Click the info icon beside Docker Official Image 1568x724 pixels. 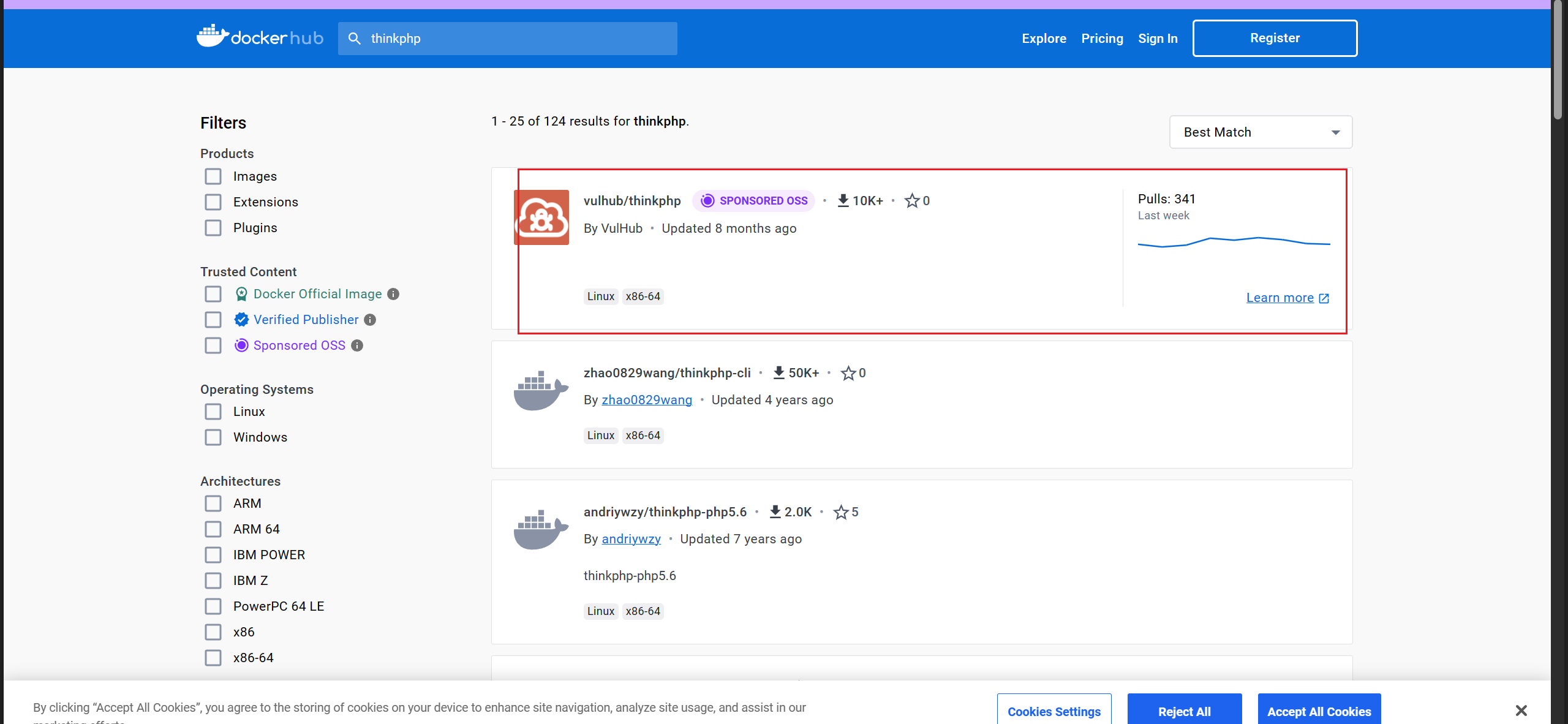394,294
